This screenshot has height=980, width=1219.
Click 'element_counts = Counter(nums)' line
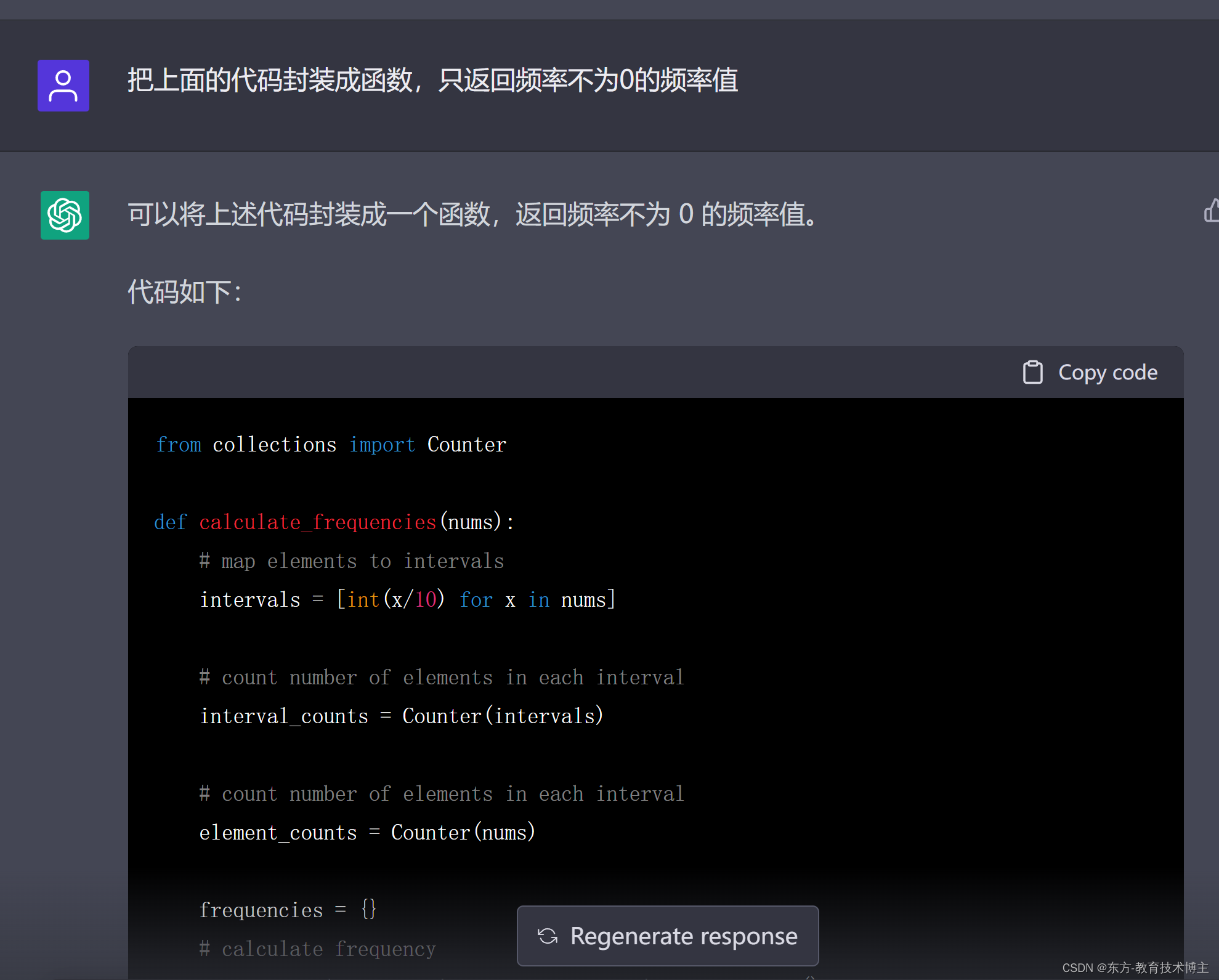[367, 832]
